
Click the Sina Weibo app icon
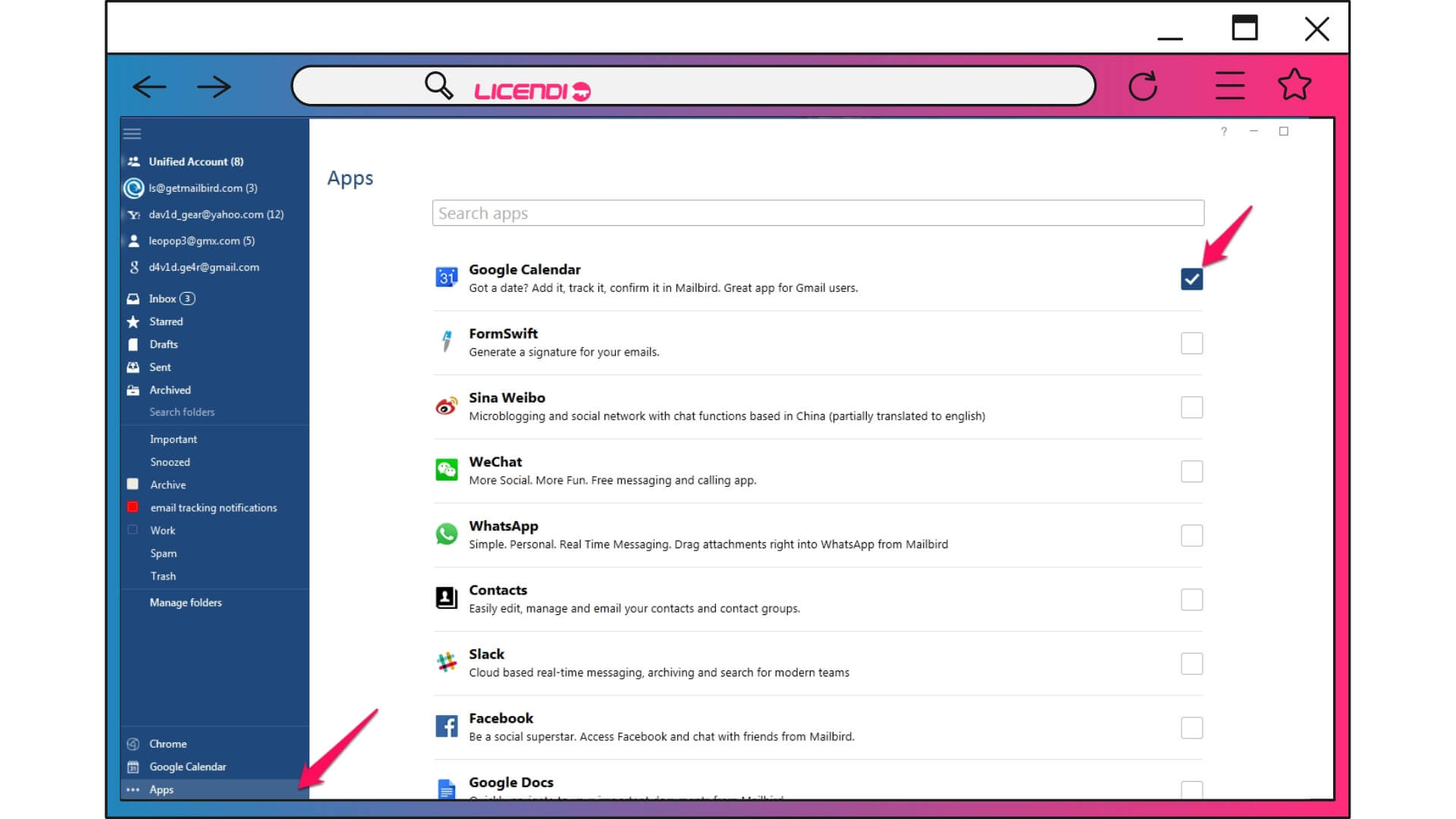pos(446,404)
